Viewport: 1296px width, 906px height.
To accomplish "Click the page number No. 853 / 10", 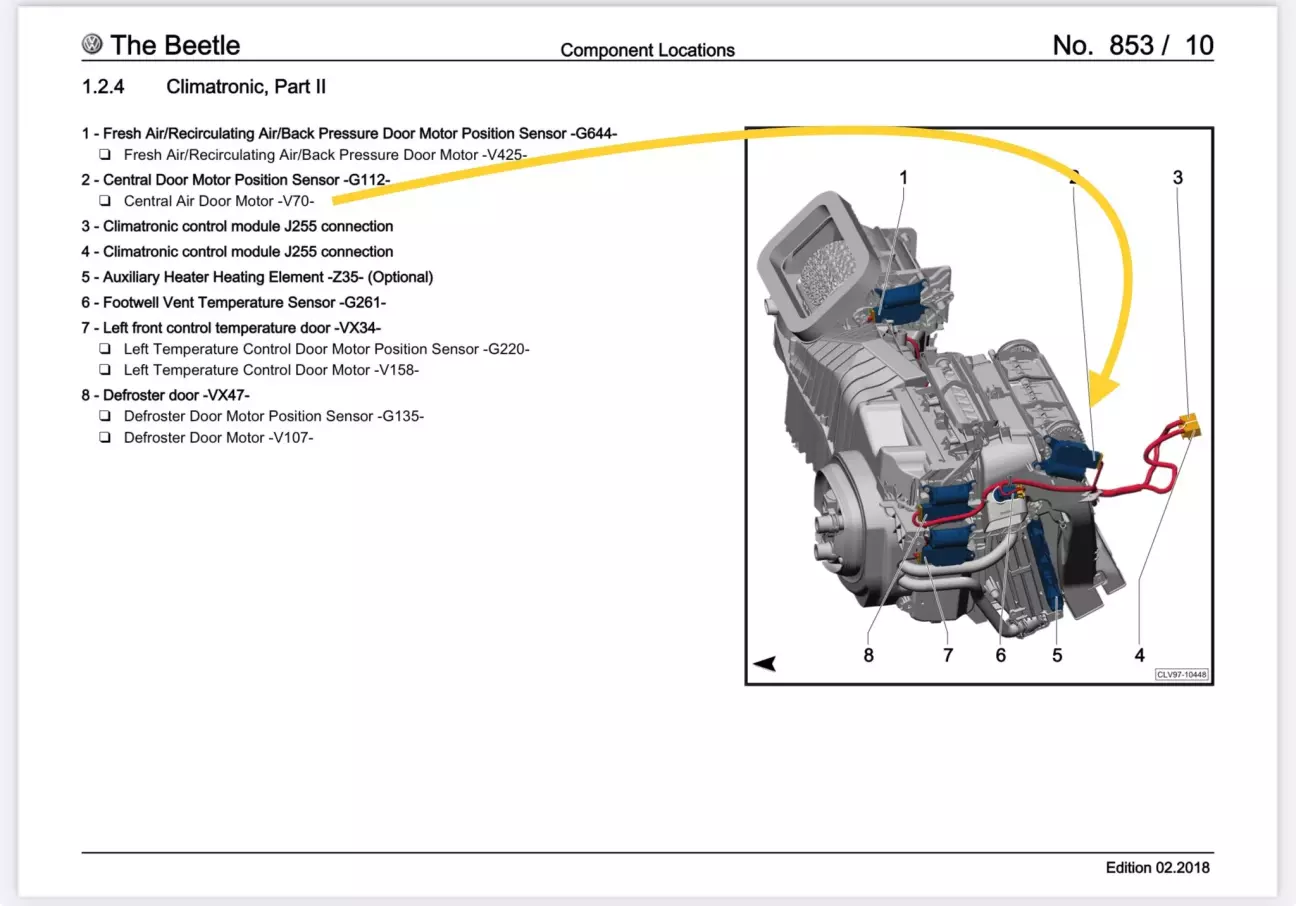I will 1132,45.
